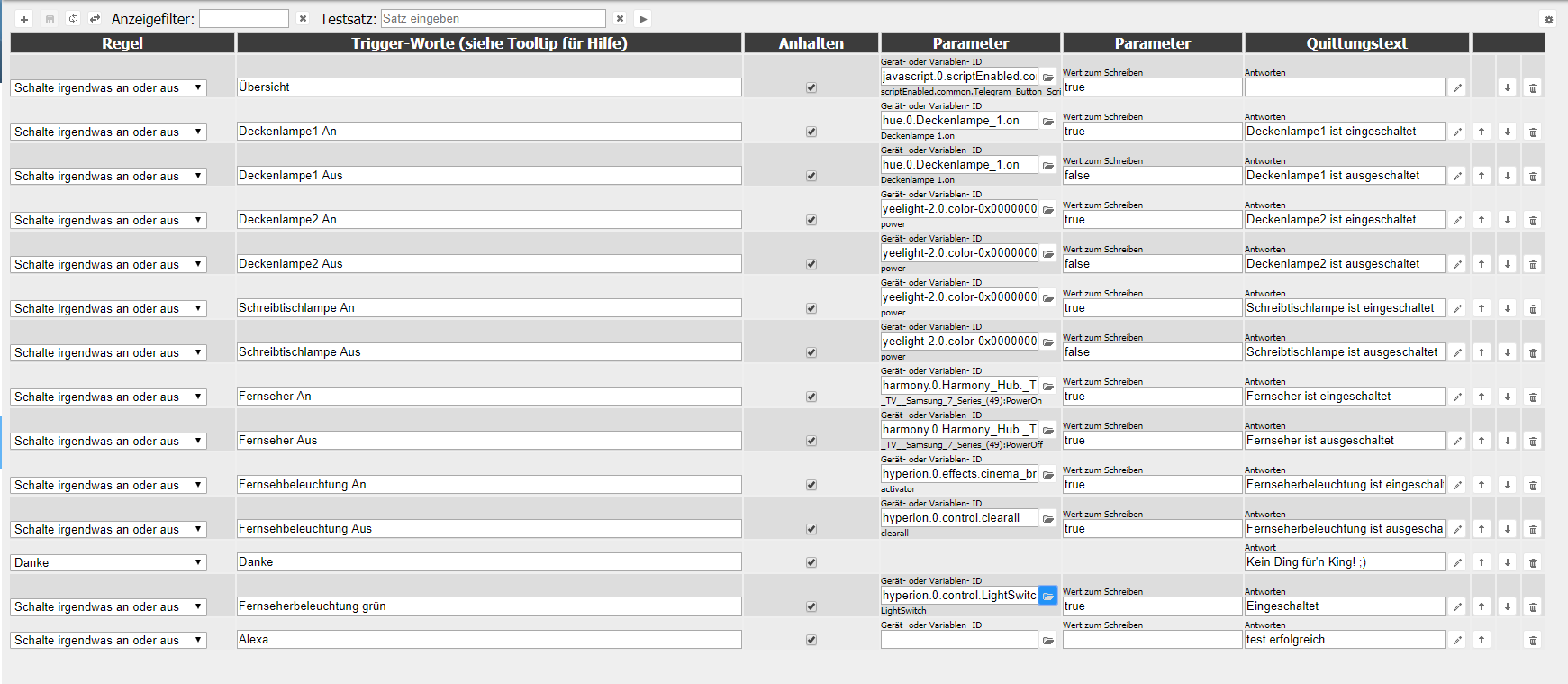Viewport: 1568px width, 684px height.
Task: Click empty value field in Alexa row
Action: (x=1152, y=640)
